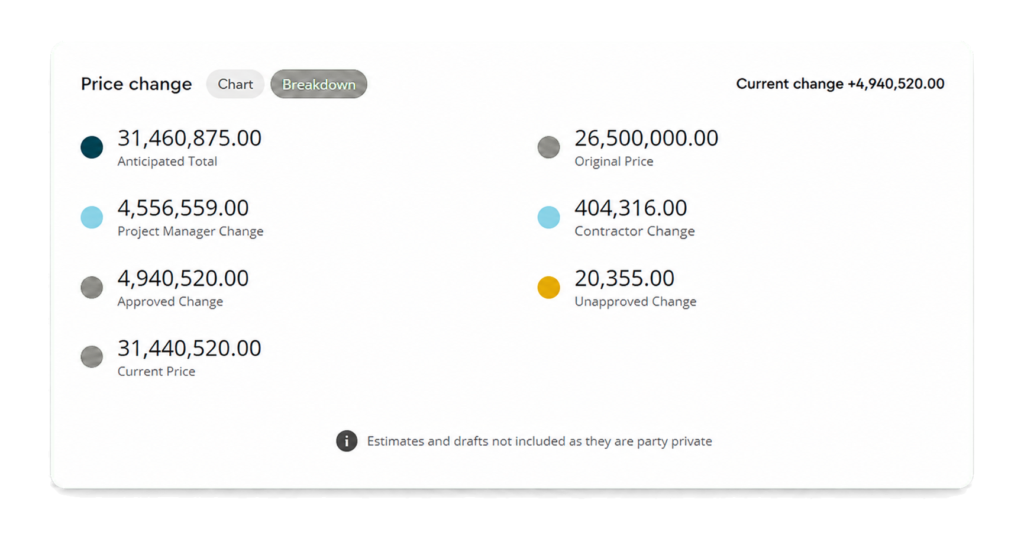The image size is (1024, 538).
Task: Click the grey Current Price dot
Action: pos(92,357)
